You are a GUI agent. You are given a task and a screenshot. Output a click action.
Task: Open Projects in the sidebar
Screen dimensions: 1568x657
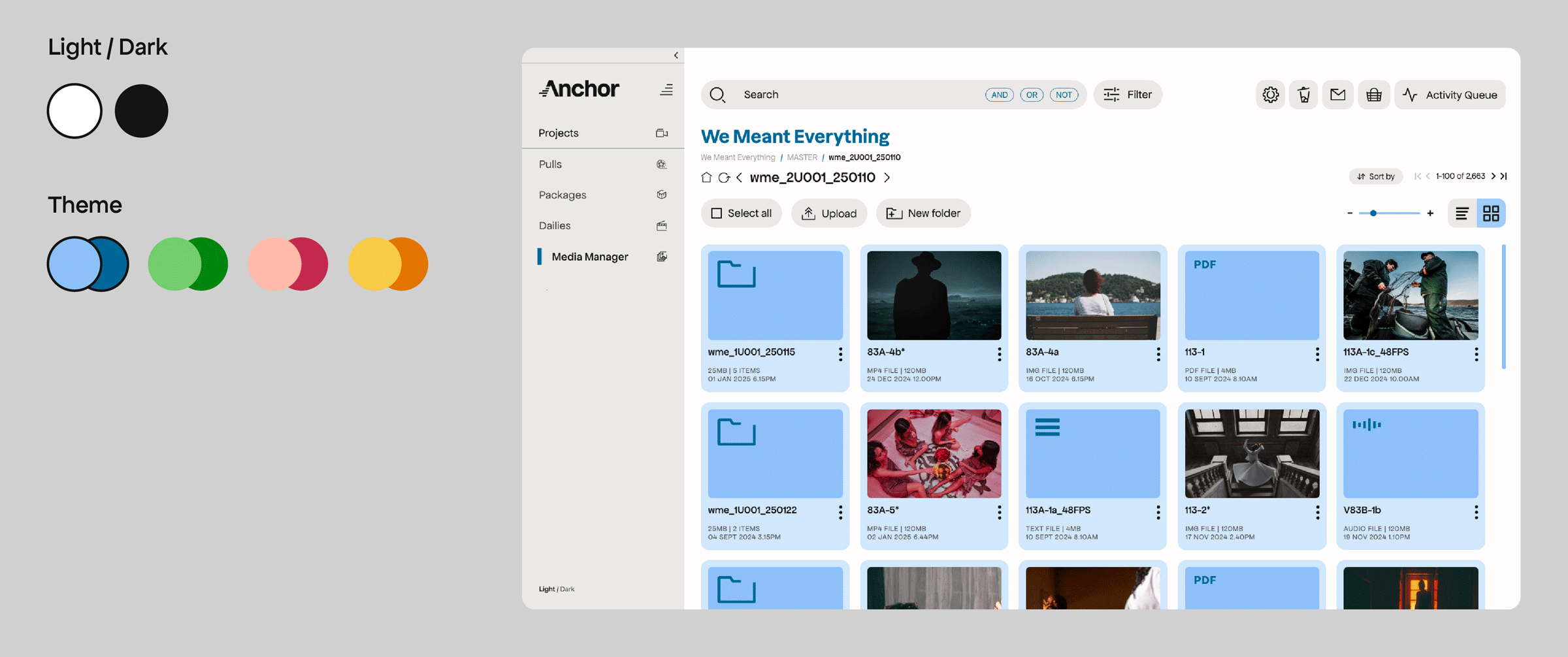tap(603, 133)
